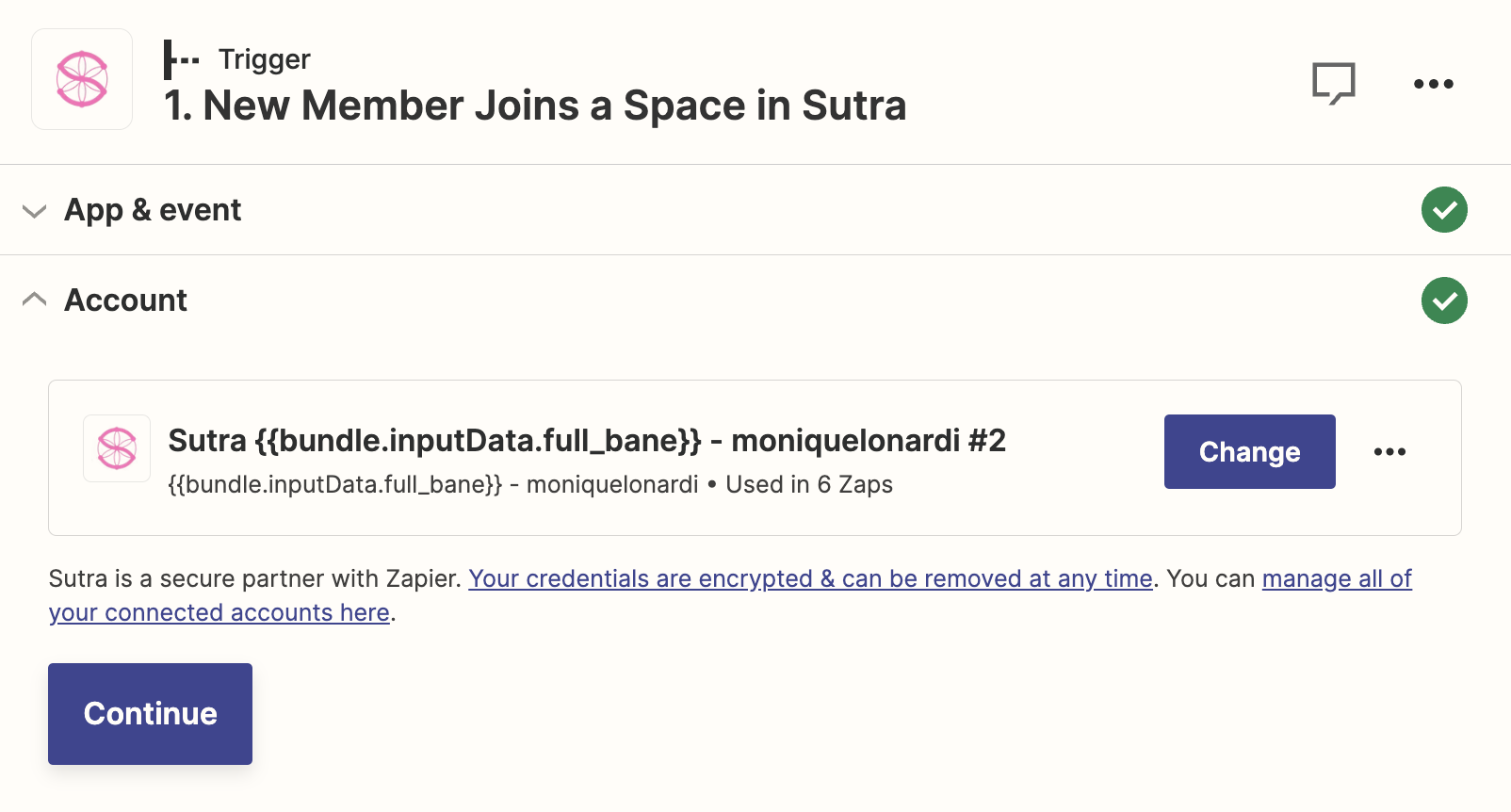Click the trigger step indicator icon
The width and height of the screenshot is (1511, 812).
point(181,59)
